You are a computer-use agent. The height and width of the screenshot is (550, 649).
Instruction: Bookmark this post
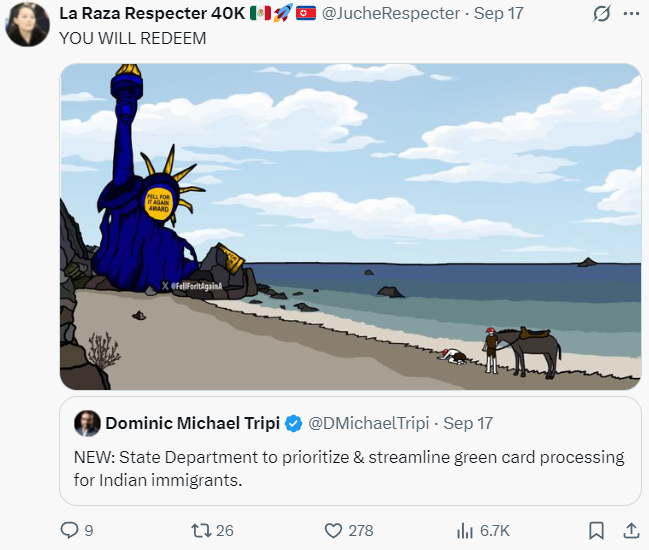(x=596, y=530)
